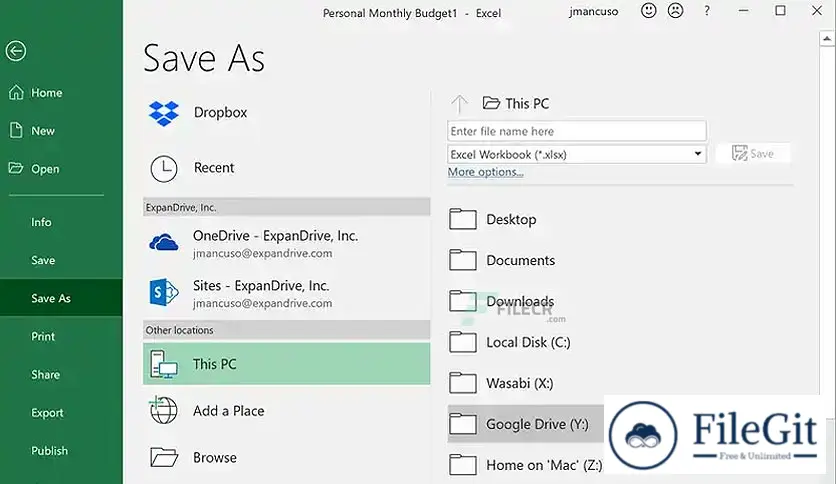Click the Local Disk (C:) folder icon

[x=463, y=342]
